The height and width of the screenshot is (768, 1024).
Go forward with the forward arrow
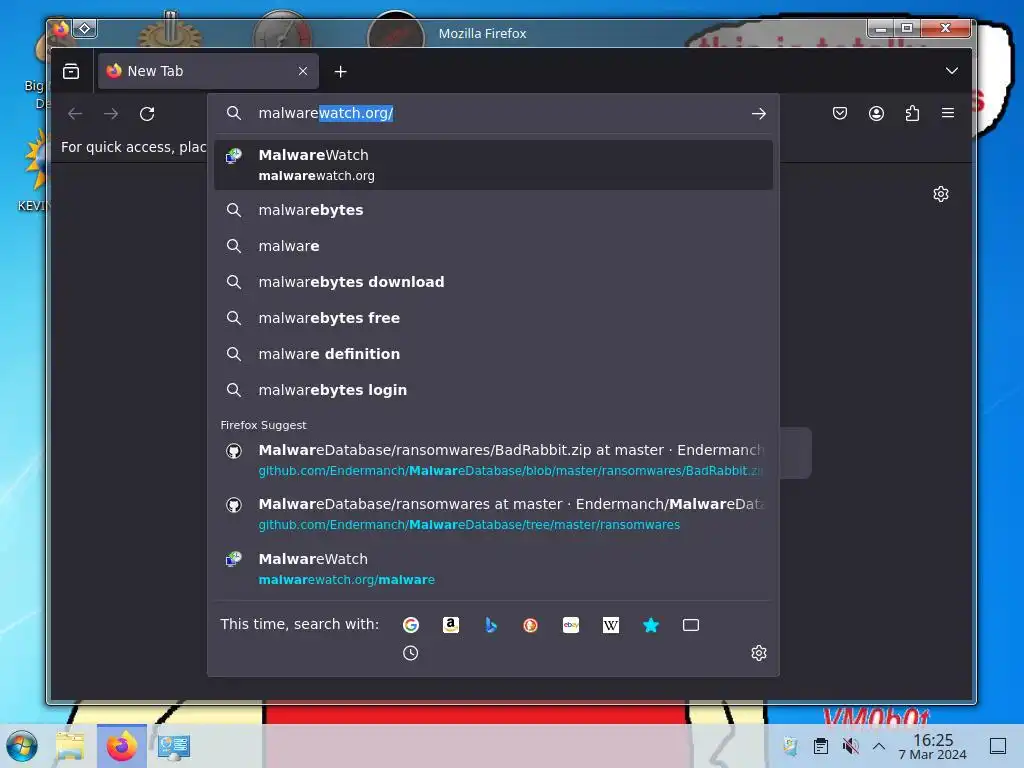coord(111,114)
